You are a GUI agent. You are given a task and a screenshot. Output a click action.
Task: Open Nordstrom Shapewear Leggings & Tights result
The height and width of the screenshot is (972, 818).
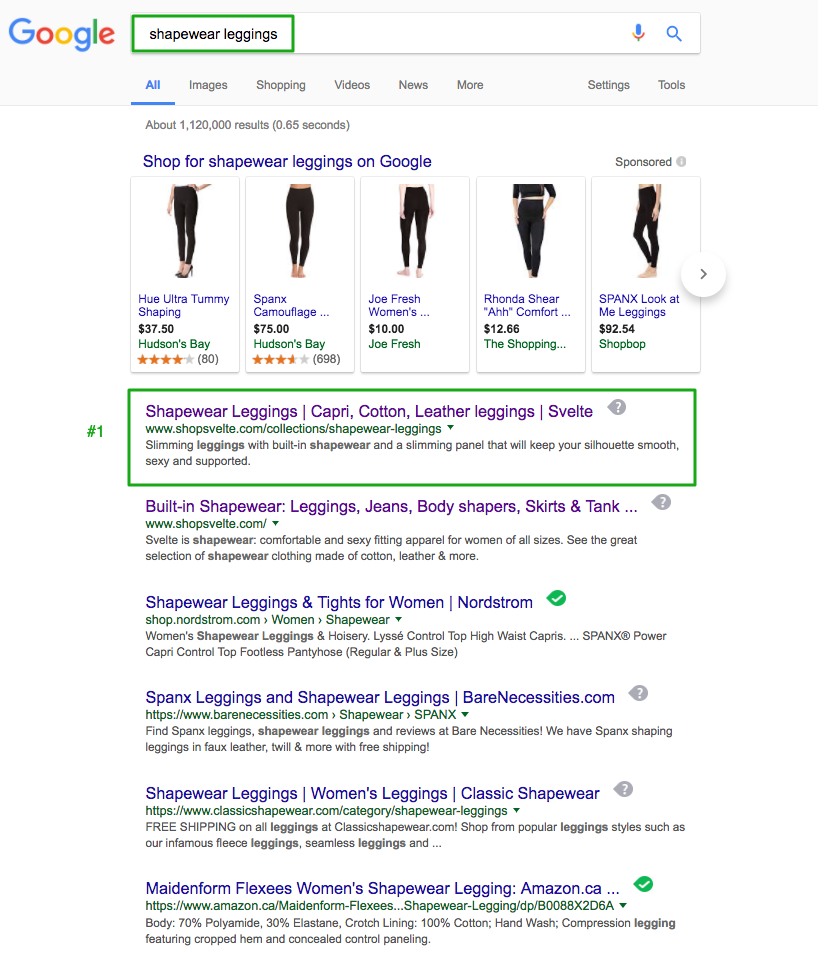click(x=339, y=602)
